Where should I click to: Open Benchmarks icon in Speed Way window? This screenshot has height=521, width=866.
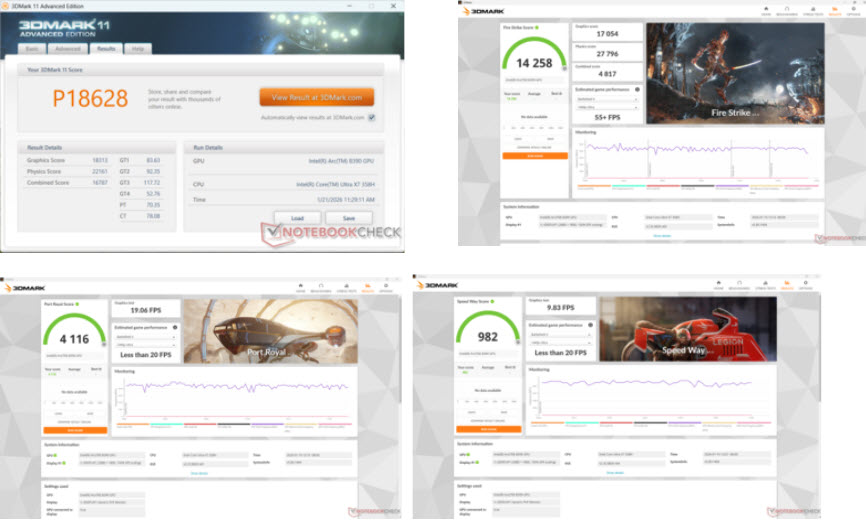(x=740, y=285)
